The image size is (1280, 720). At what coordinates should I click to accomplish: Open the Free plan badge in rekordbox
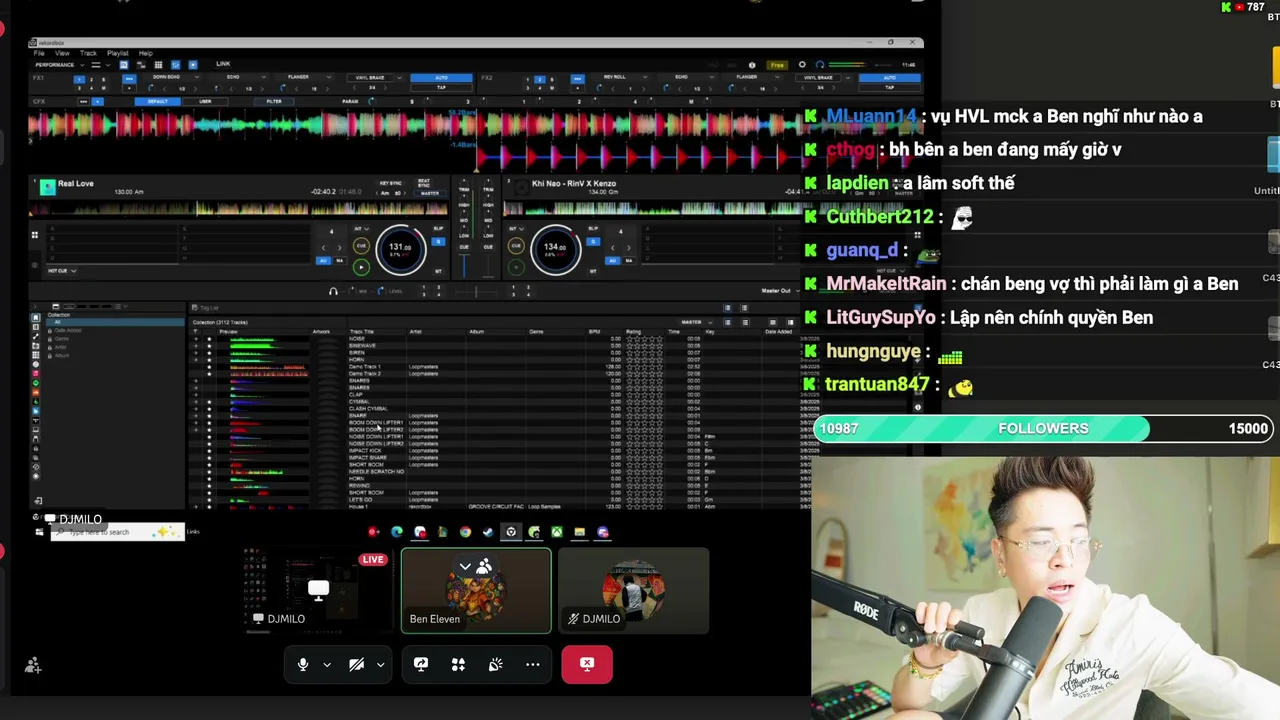tap(777, 65)
